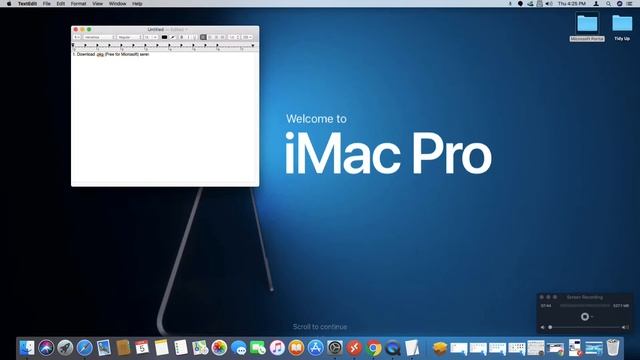The image size is (640, 360).
Task: Click the Thu 4:25 PM clock
Action: click(571, 4)
